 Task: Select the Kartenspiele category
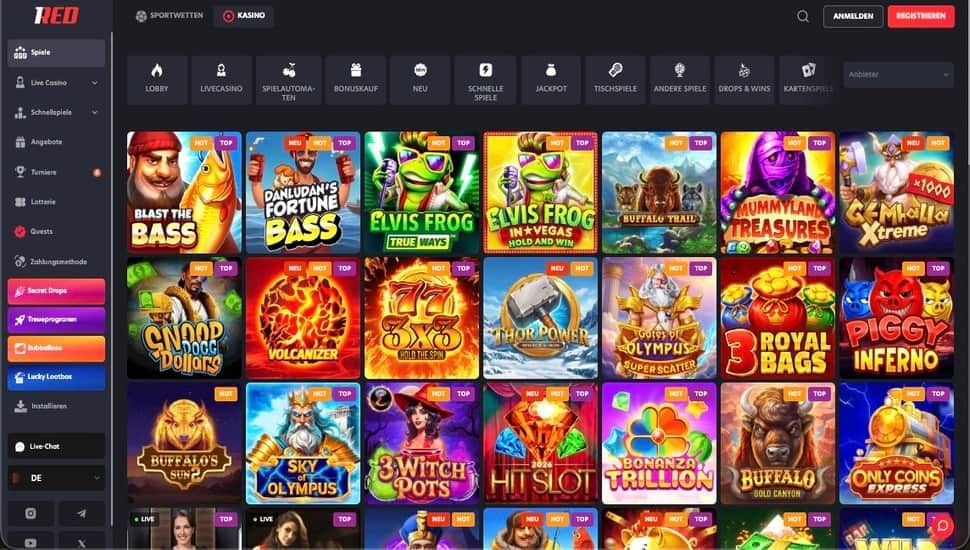(807, 80)
